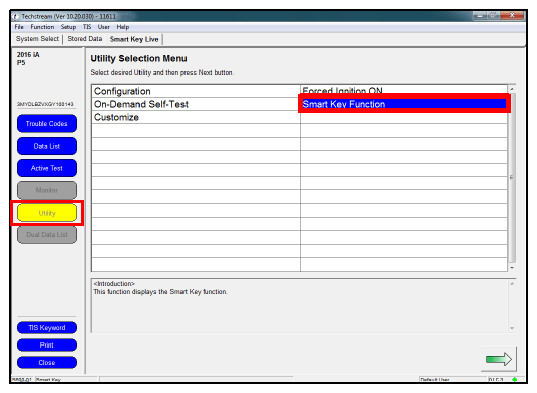
Task: Open the Trouble Codes screen
Action: pyautogui.click(x=47, y=124)
